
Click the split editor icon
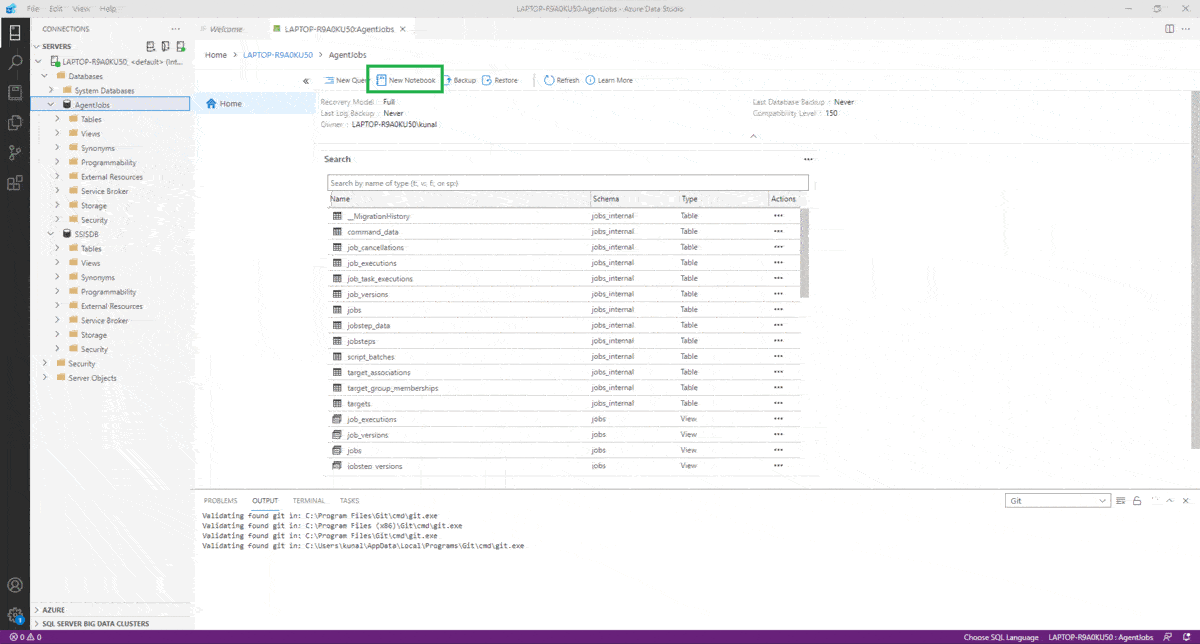pos(1169,29)
